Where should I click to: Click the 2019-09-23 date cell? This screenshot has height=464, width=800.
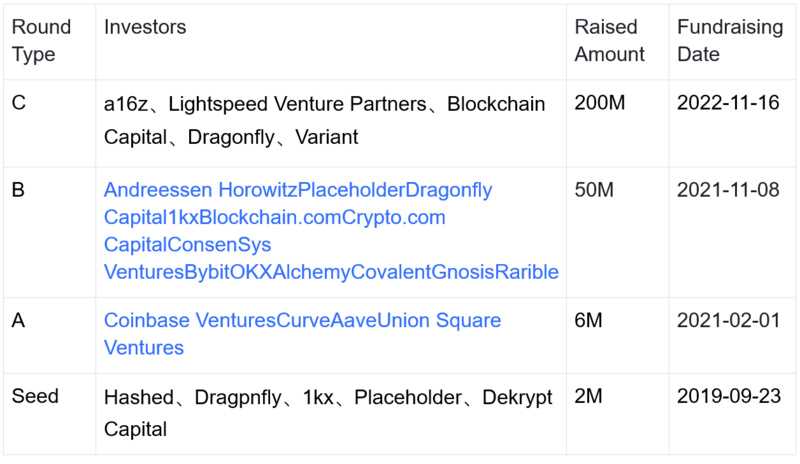728,396
